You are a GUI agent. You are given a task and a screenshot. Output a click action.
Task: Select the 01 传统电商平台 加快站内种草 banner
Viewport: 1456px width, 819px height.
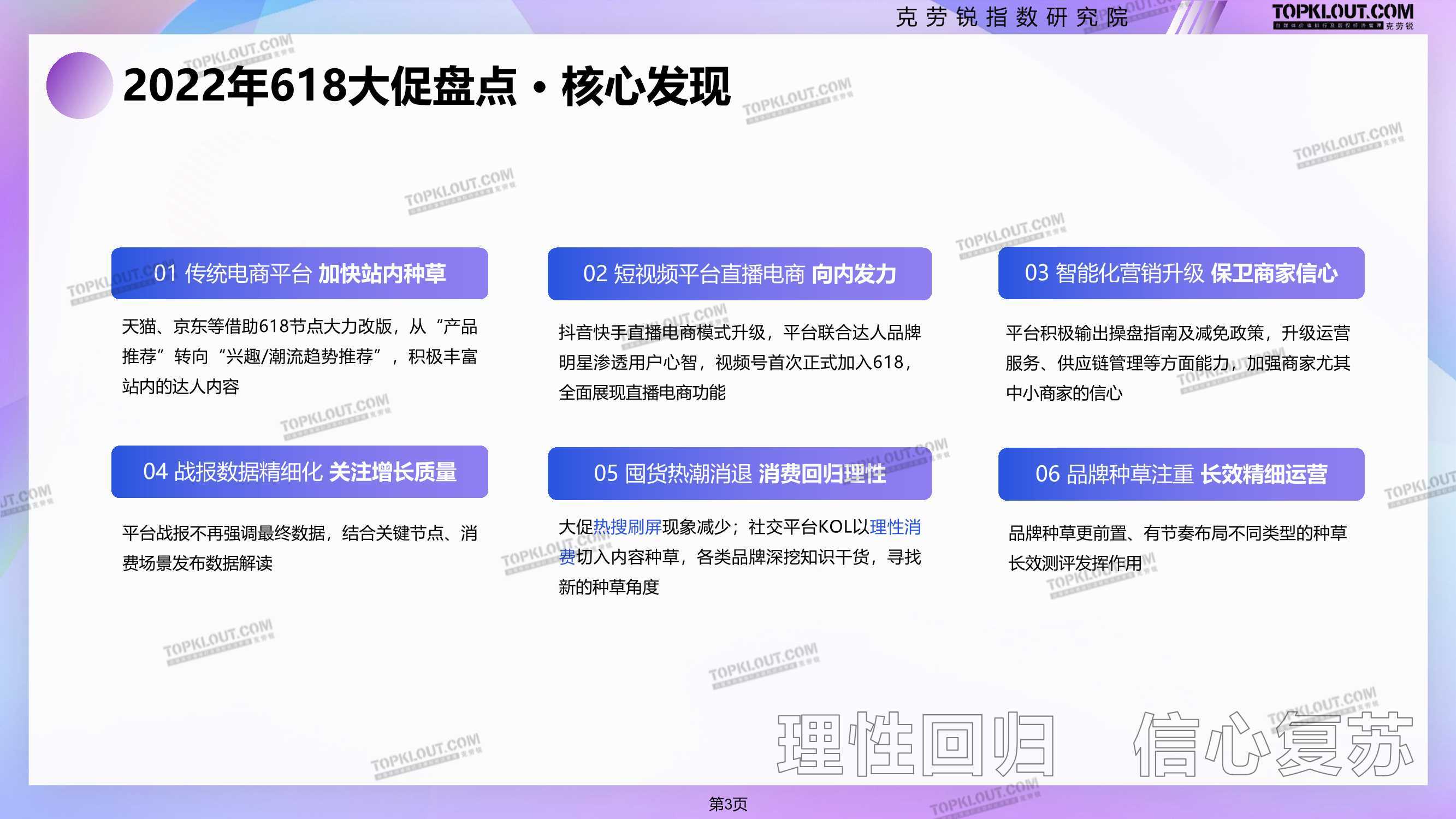point(300,274)
